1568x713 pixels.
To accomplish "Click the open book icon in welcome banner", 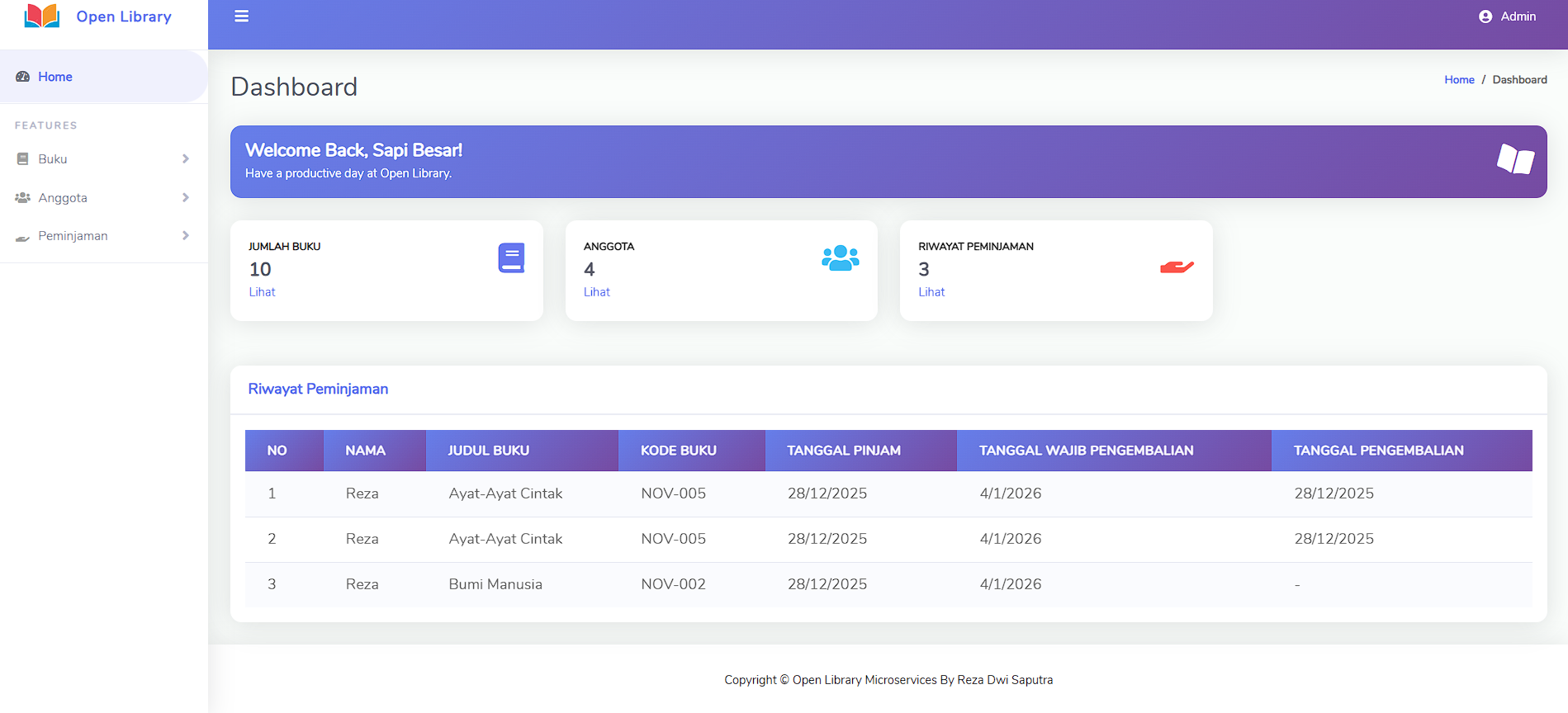I will click(x=1516, y=159).
